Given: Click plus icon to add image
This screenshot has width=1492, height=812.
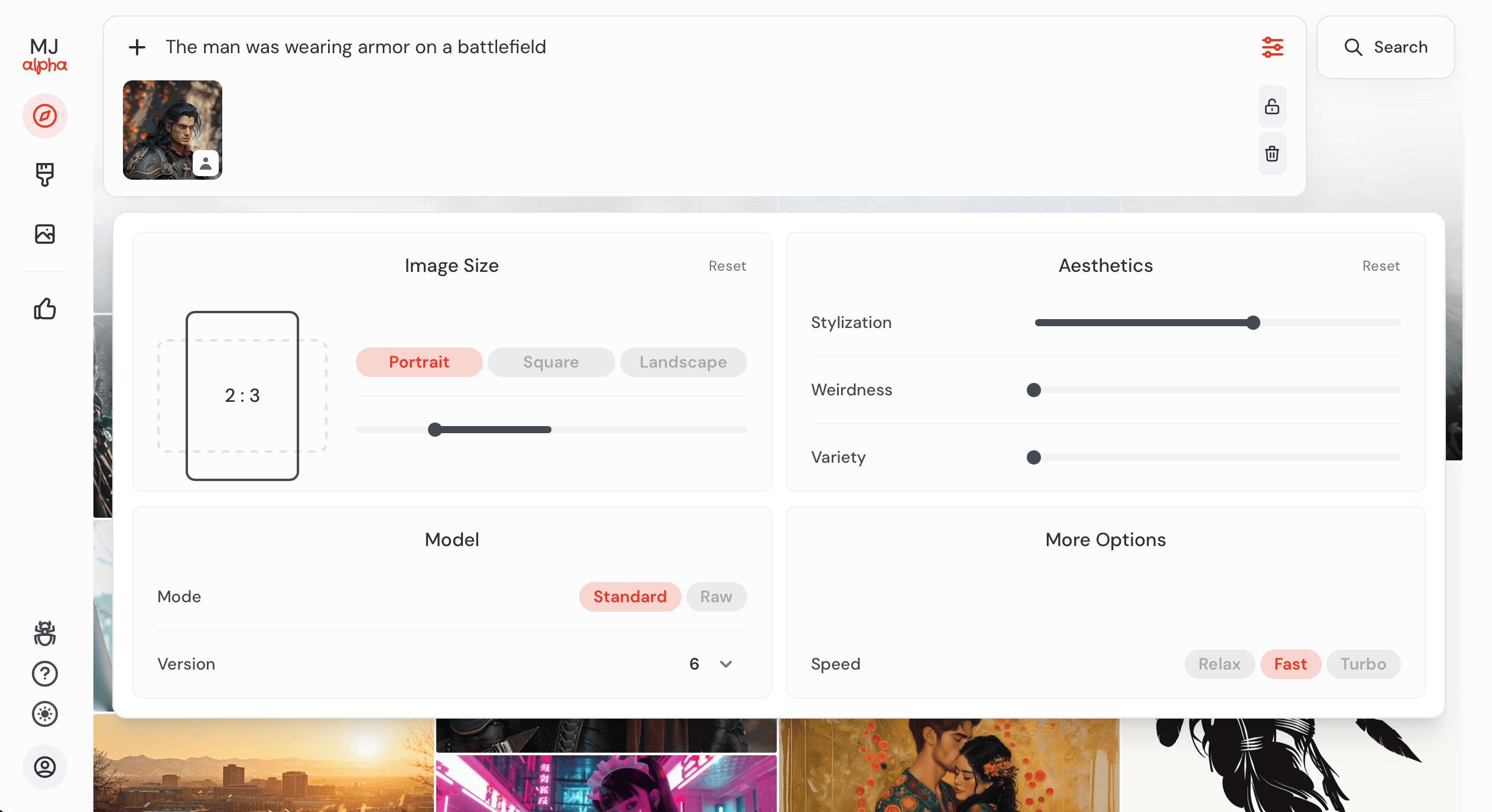Looking at the screenshot, I should click(x=137, y=47).
